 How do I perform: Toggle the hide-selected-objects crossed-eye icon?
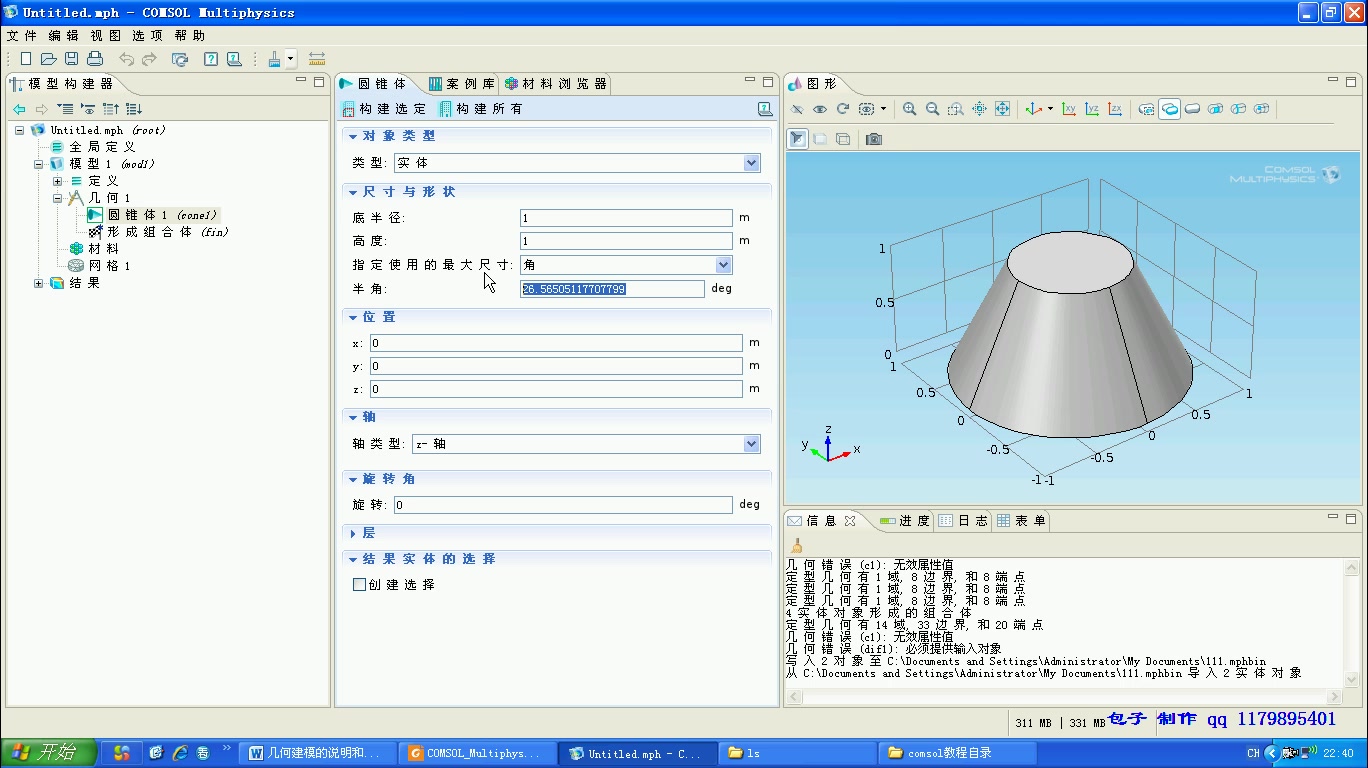[797, 109]
